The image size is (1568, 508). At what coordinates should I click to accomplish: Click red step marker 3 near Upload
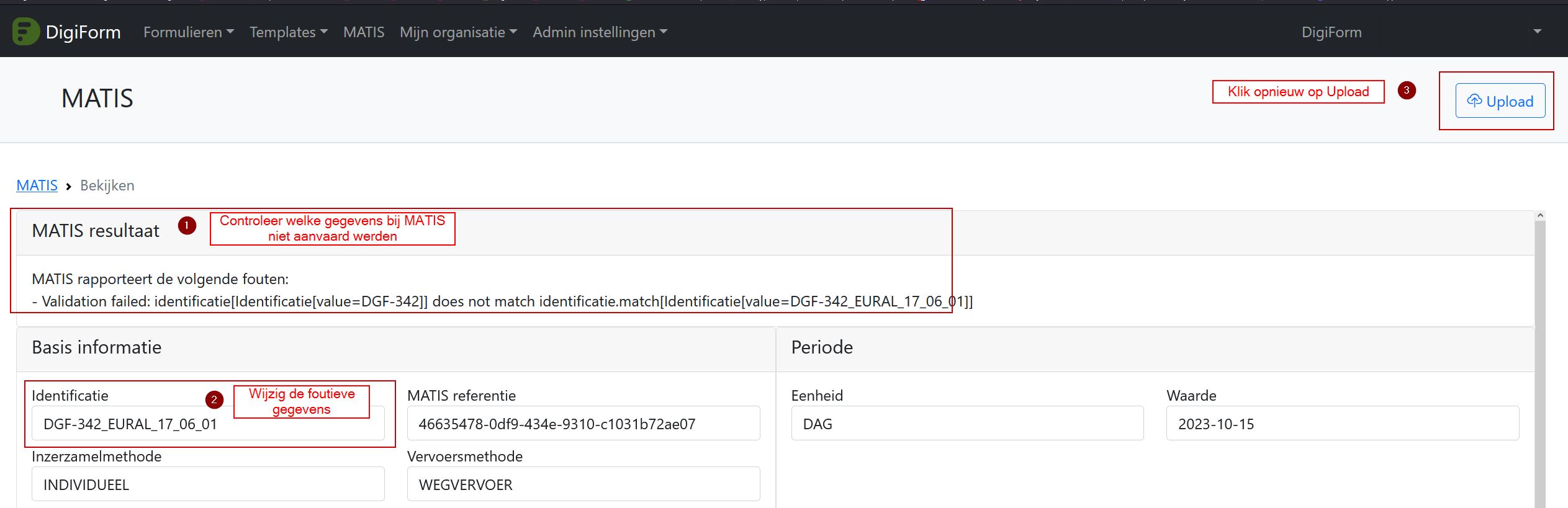(1407, 91)
